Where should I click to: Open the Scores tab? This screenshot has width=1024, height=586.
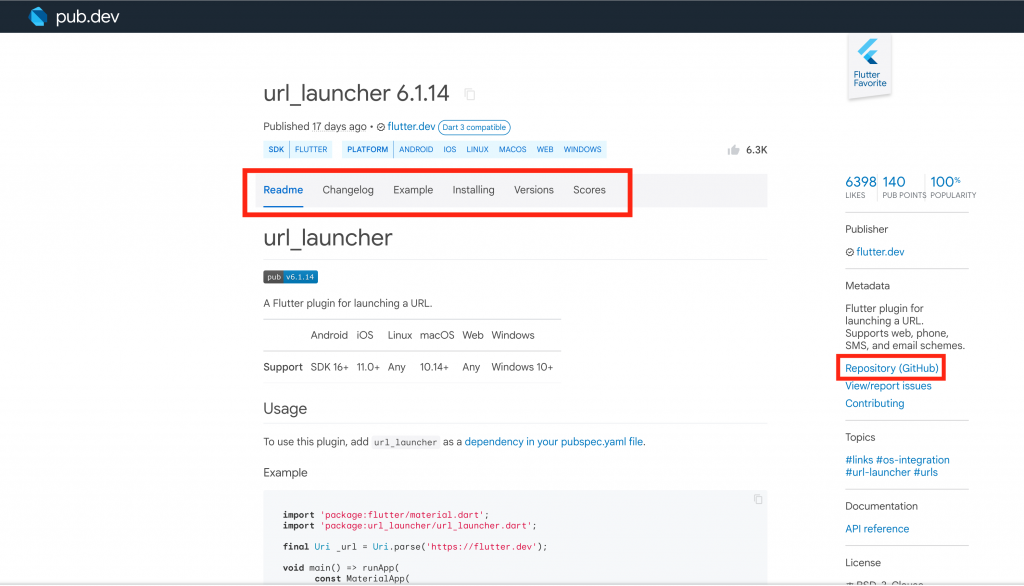coord(589,190)
